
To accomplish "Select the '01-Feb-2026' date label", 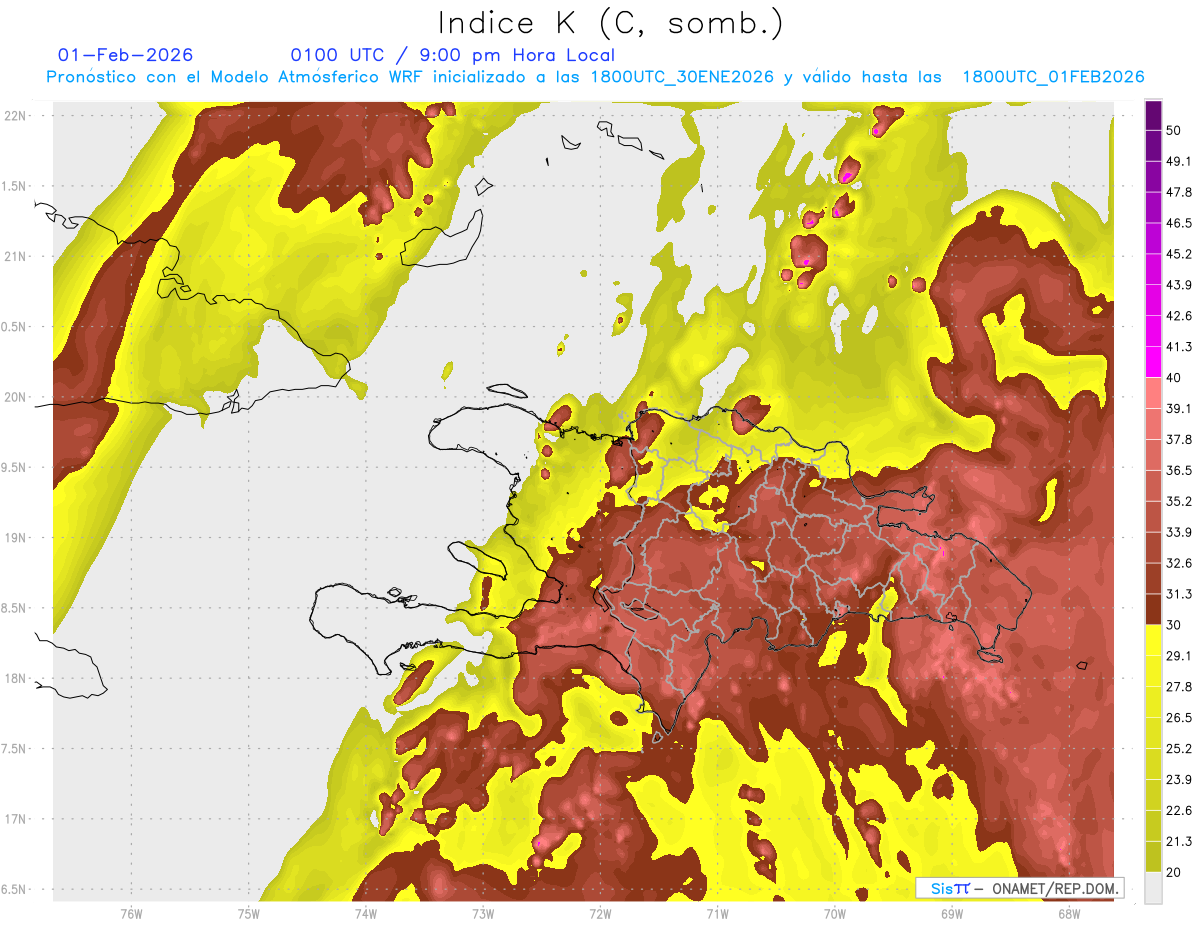I will [x=125, y=55].
